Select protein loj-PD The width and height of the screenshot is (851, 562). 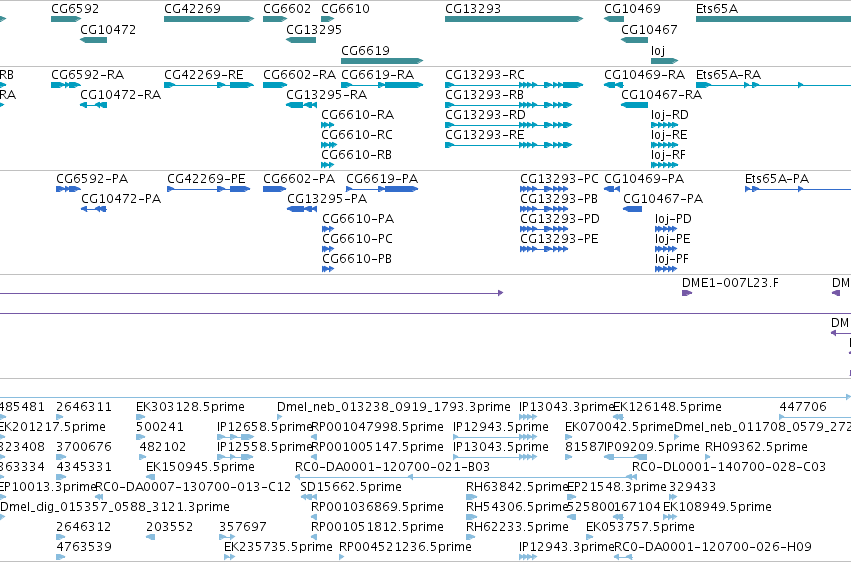coord(674,219)
